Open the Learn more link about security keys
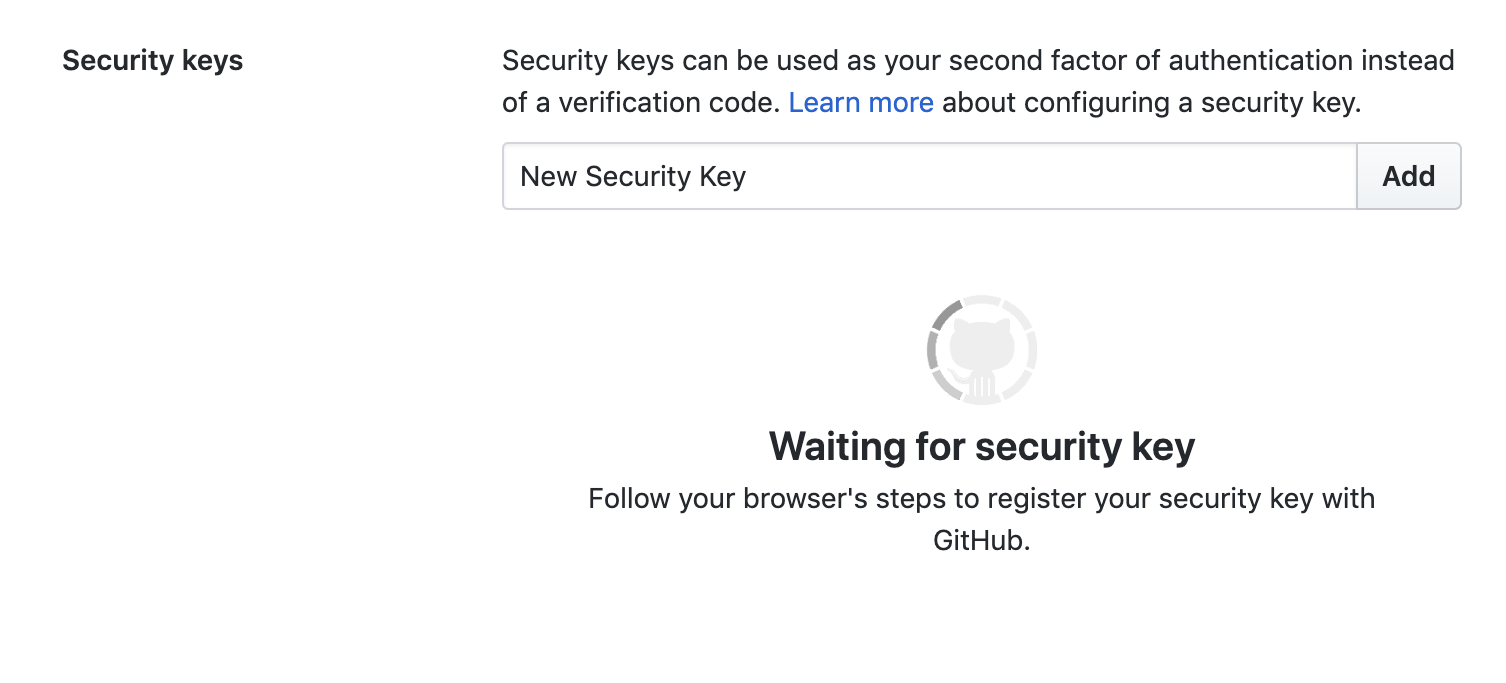This screenshot has height=683, width=1506. click(x=861, y=102)
